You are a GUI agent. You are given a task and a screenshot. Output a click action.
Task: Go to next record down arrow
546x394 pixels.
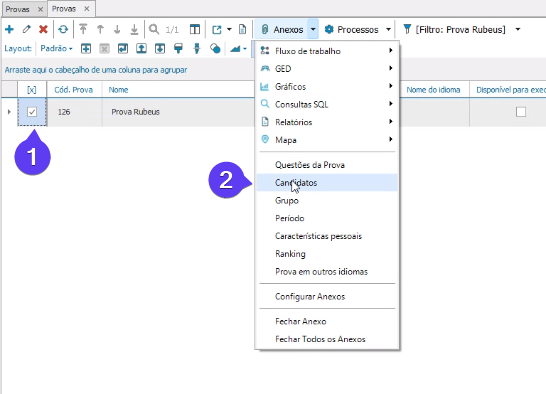tap(117, 29)
